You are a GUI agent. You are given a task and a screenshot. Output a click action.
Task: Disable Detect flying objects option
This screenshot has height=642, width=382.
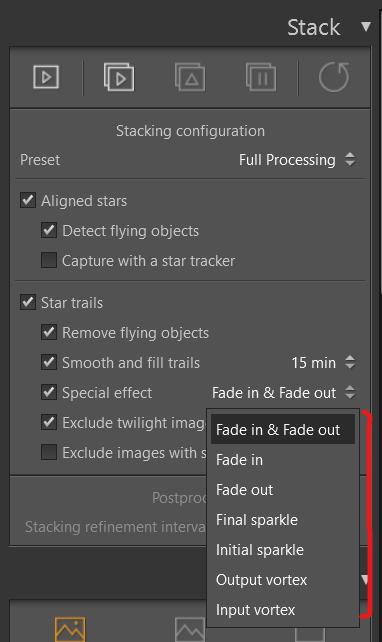pyautogui.click(x=49, y=231)
